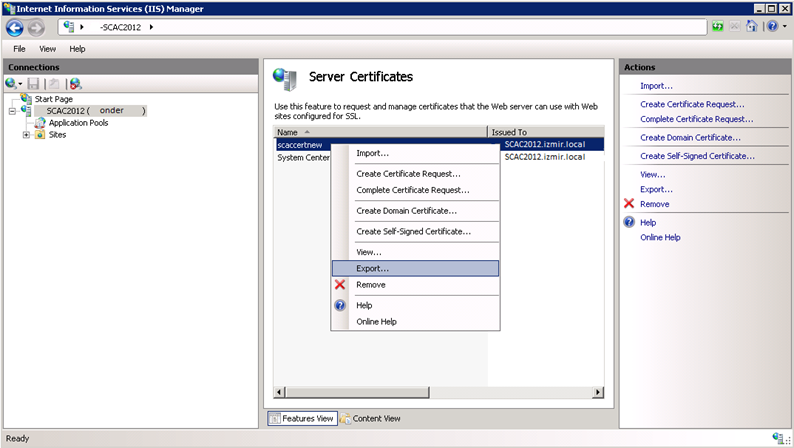Screen dimensions: 794x448
Task: Collapse the SCAC2012 server node
Action: pos(12,111)
